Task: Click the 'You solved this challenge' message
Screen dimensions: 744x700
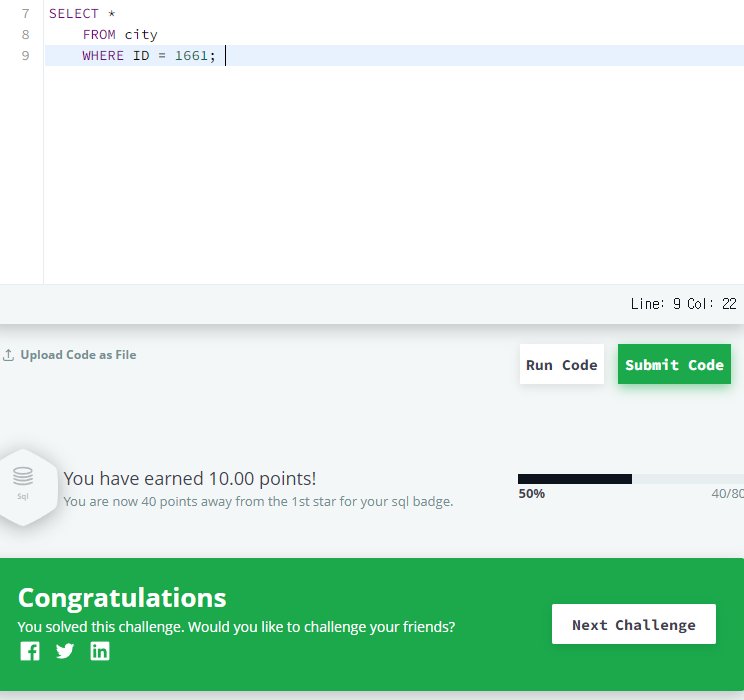Action: click(x=236, y=627)
